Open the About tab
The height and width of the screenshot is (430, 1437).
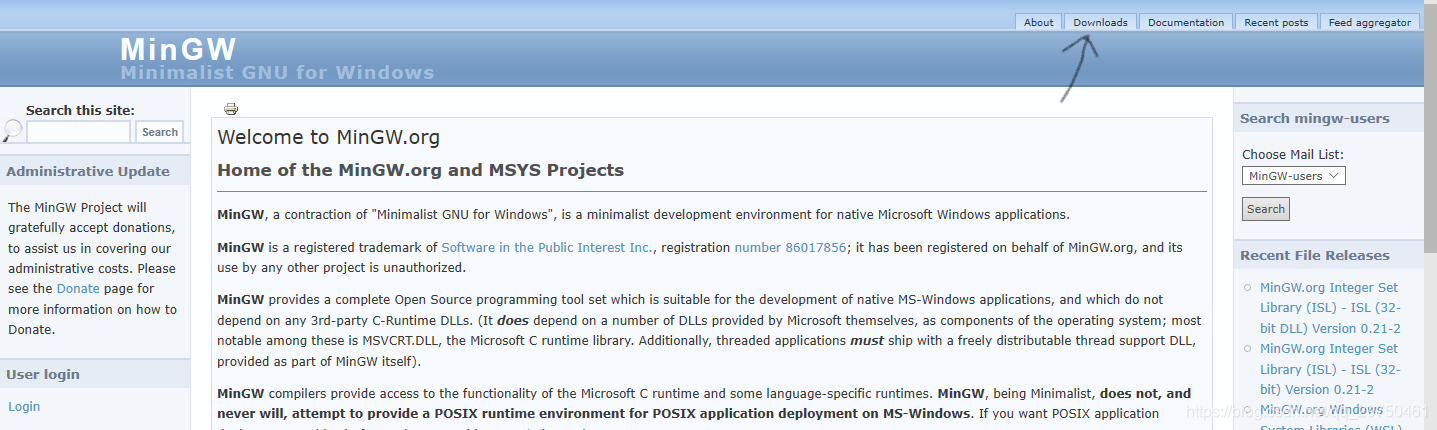point(1038,22)
